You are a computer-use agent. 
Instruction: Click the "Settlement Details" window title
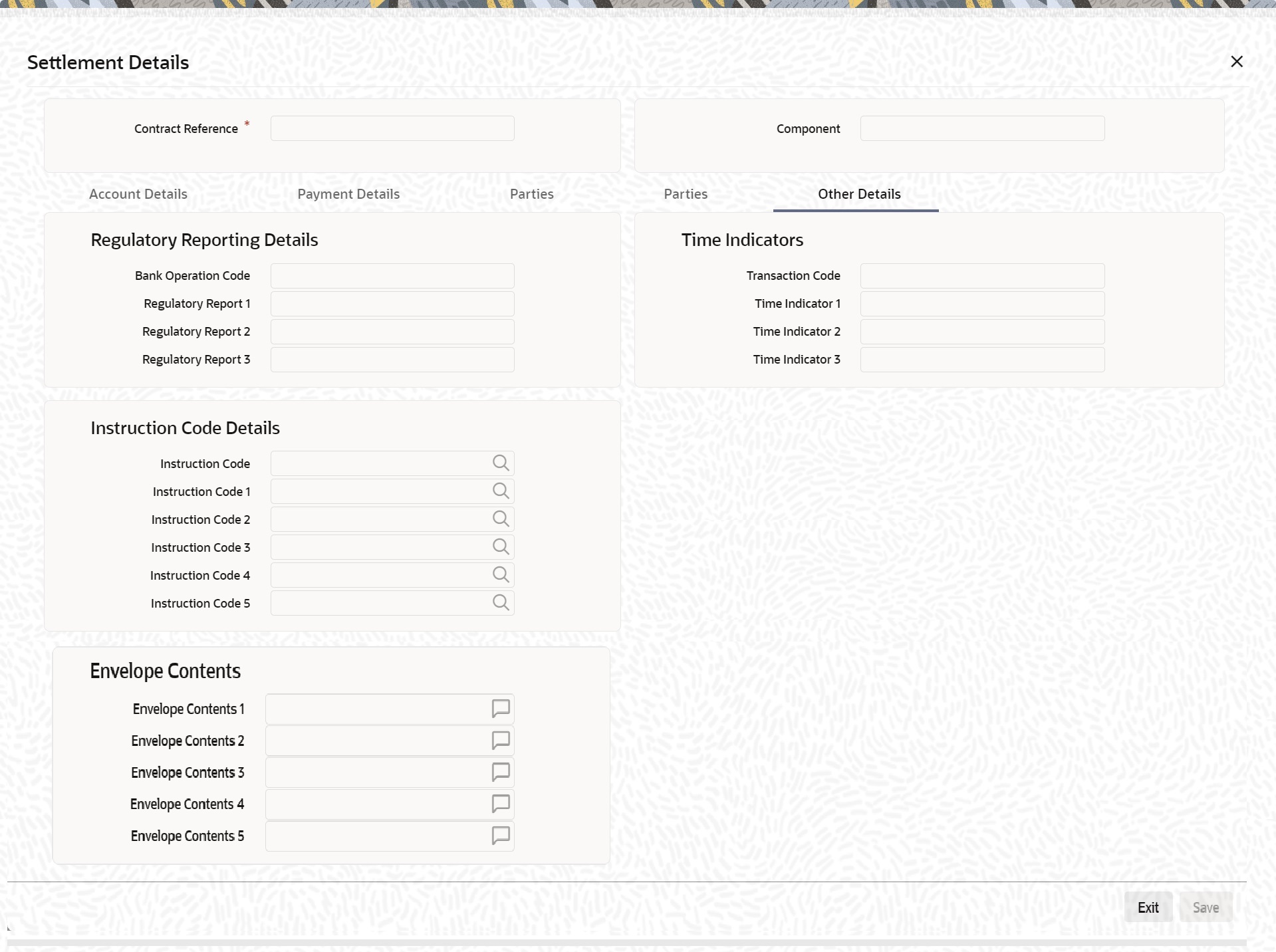pos(108,62)
